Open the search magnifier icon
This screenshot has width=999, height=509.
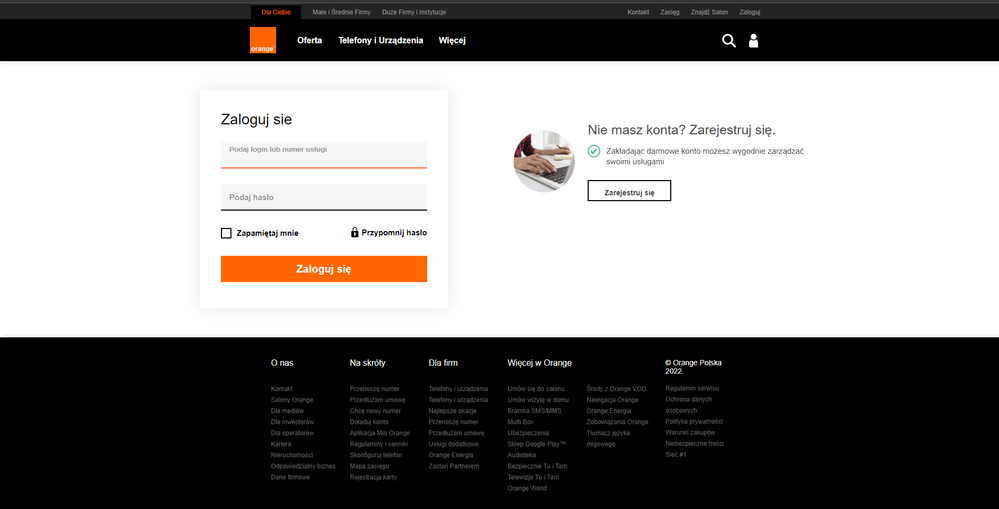(x=728, y=40)
